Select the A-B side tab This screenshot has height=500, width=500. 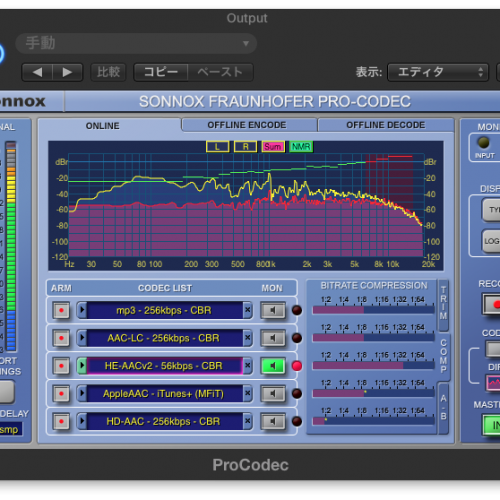[x=443, y=407]
